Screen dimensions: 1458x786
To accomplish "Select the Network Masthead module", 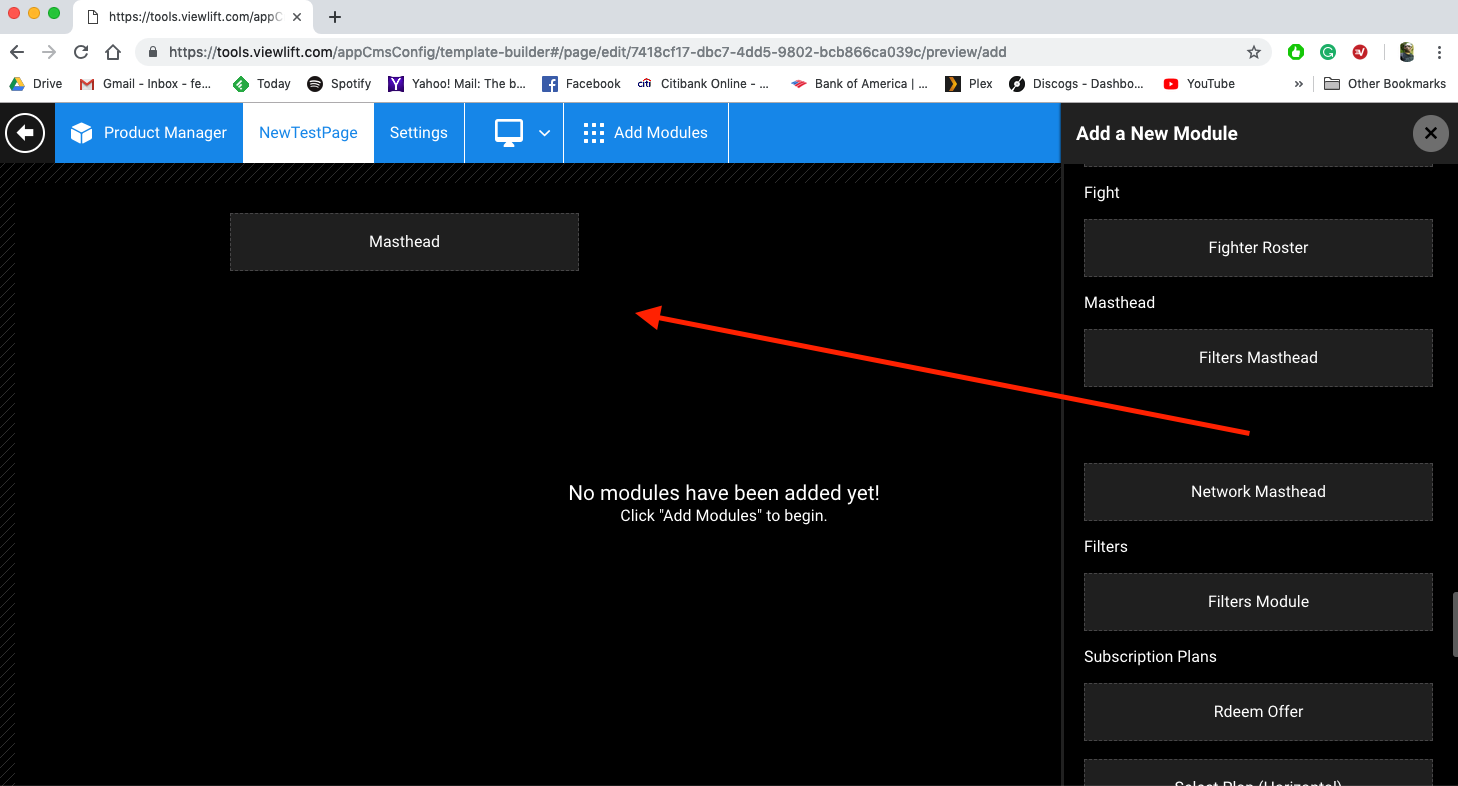I will (x=1258, y=492).
